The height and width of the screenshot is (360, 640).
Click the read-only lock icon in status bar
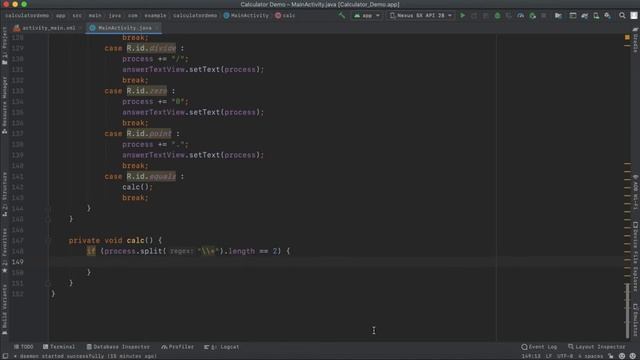click(611, 356)
